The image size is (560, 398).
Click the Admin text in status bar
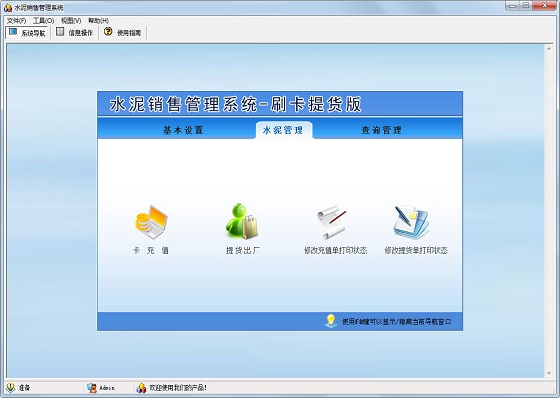pos(107,388)
